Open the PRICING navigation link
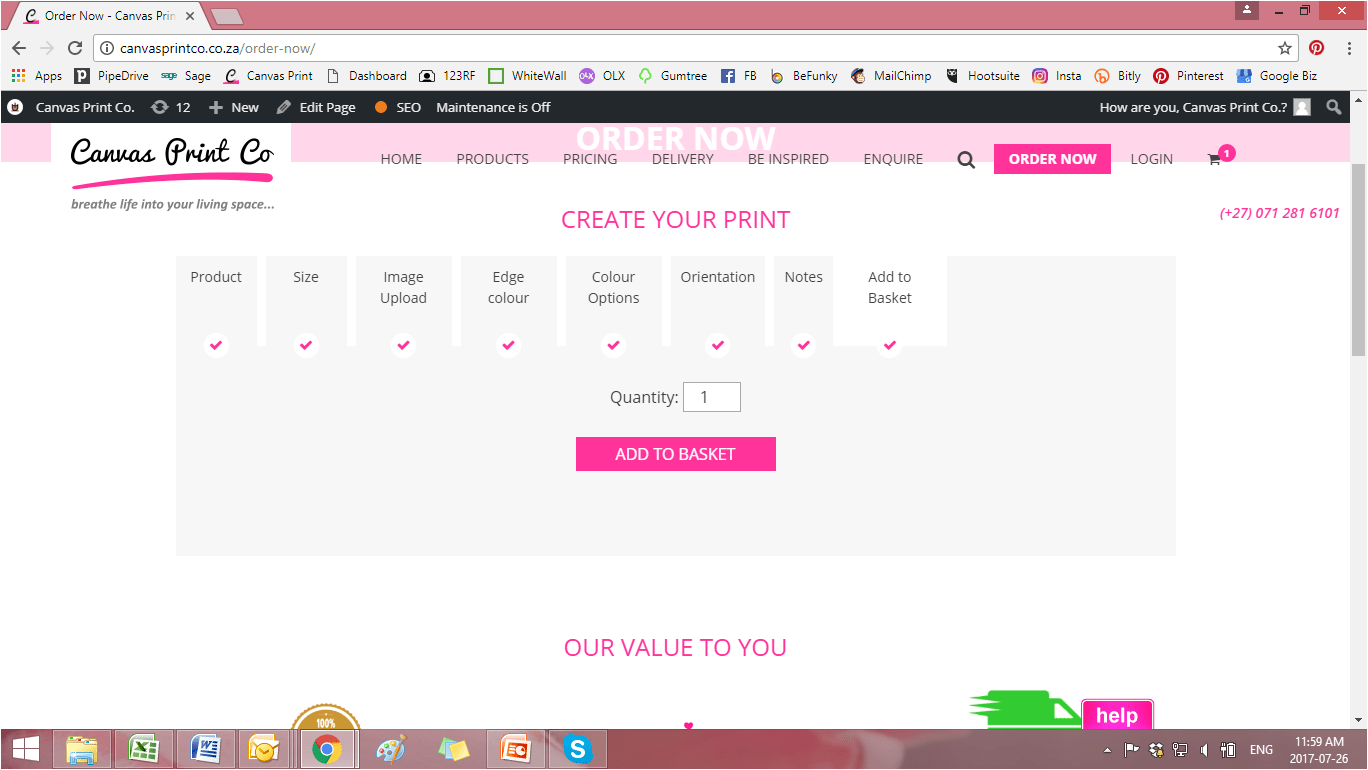 tap(590, 159)
